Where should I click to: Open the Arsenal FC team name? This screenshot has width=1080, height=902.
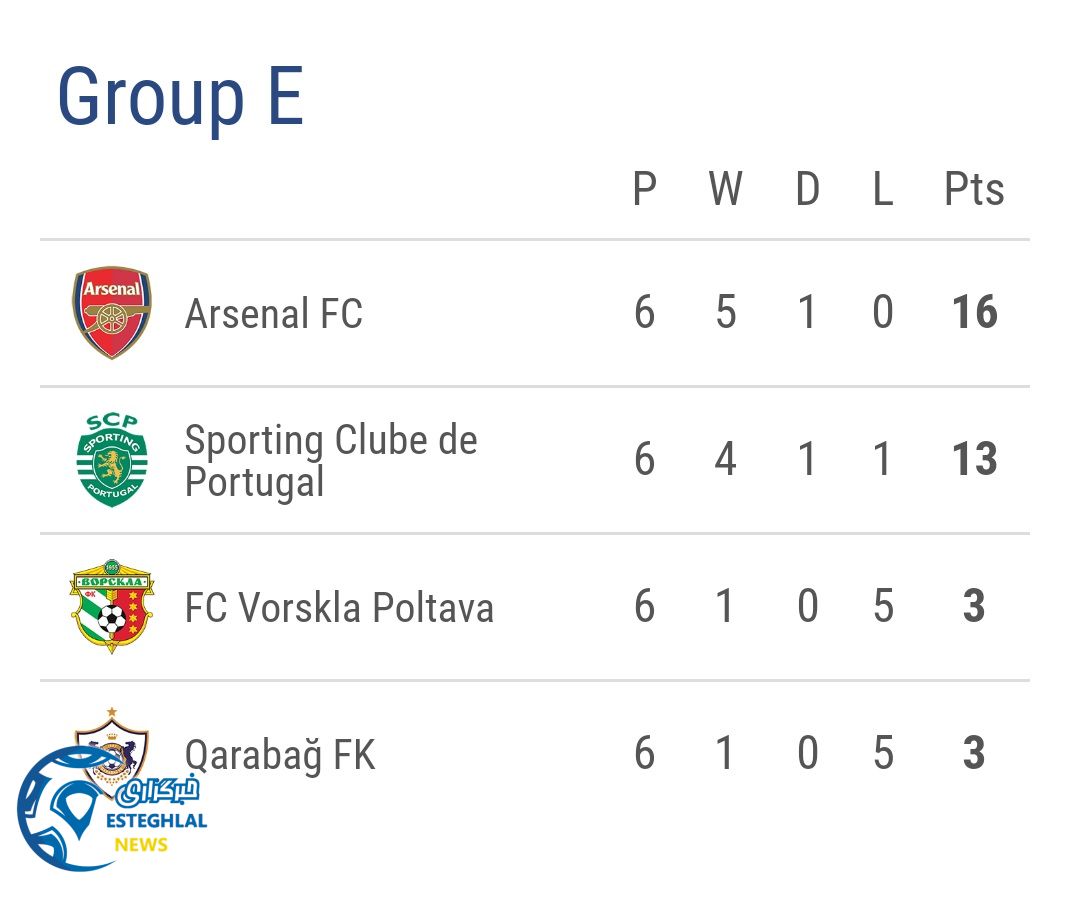click(273, 314)
